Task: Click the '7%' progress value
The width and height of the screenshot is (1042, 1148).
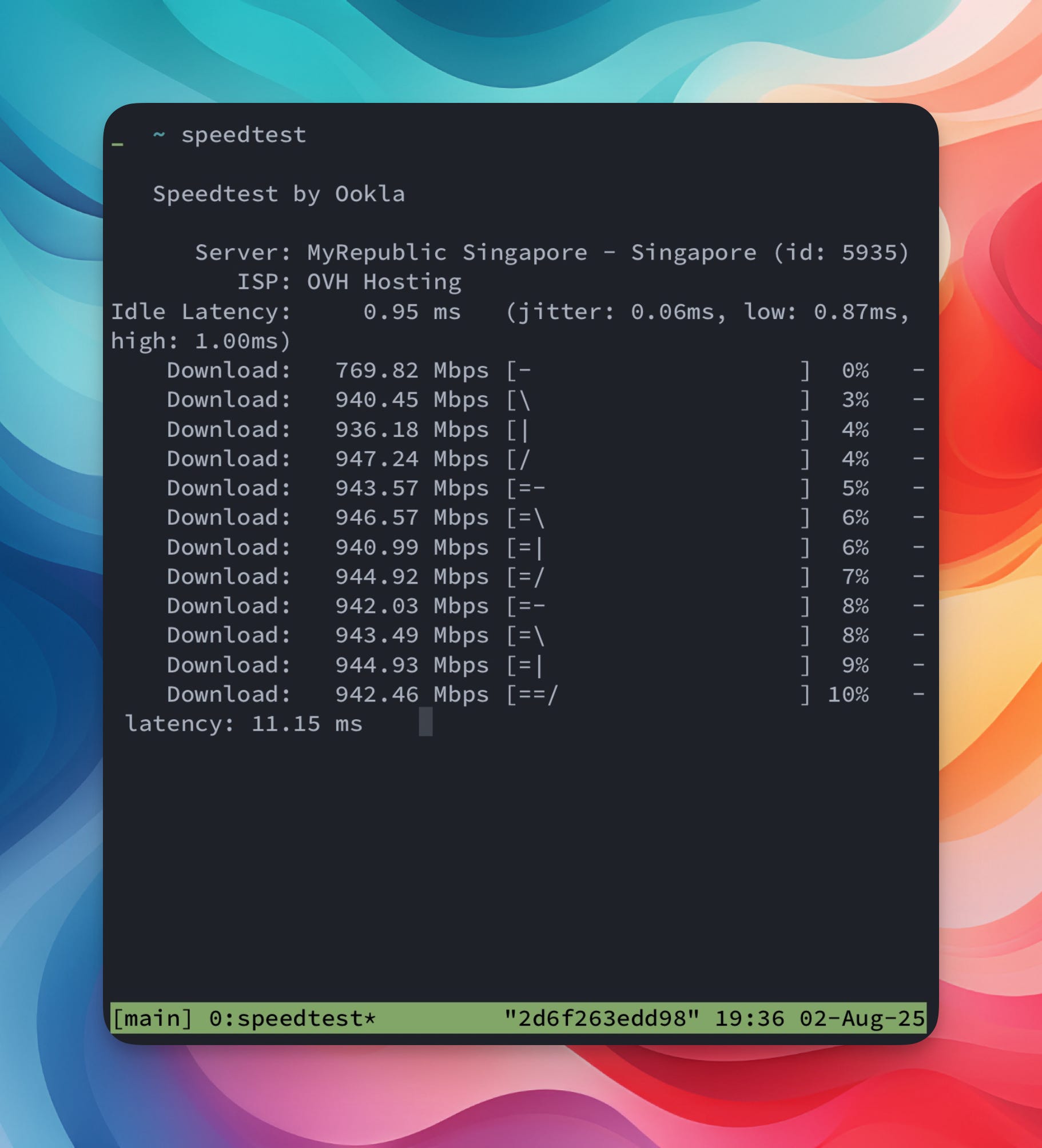Action: click(856, 577)
